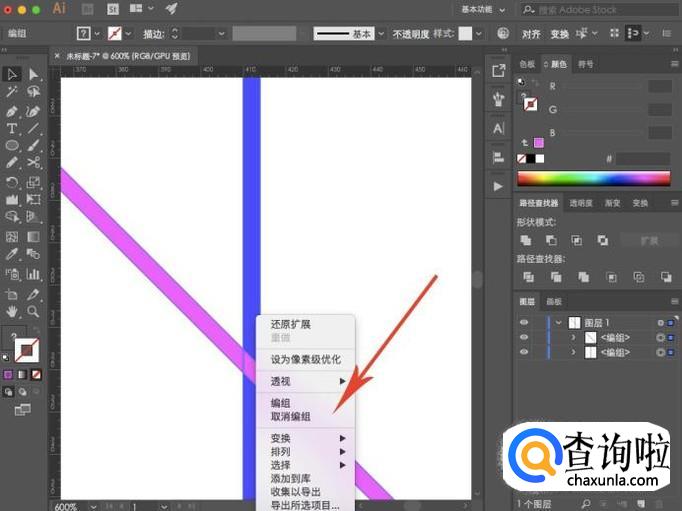Click 变换 in the control bar
Viewport: 682px width, 511px height.
pyautogui.click(x=560, y=33)
